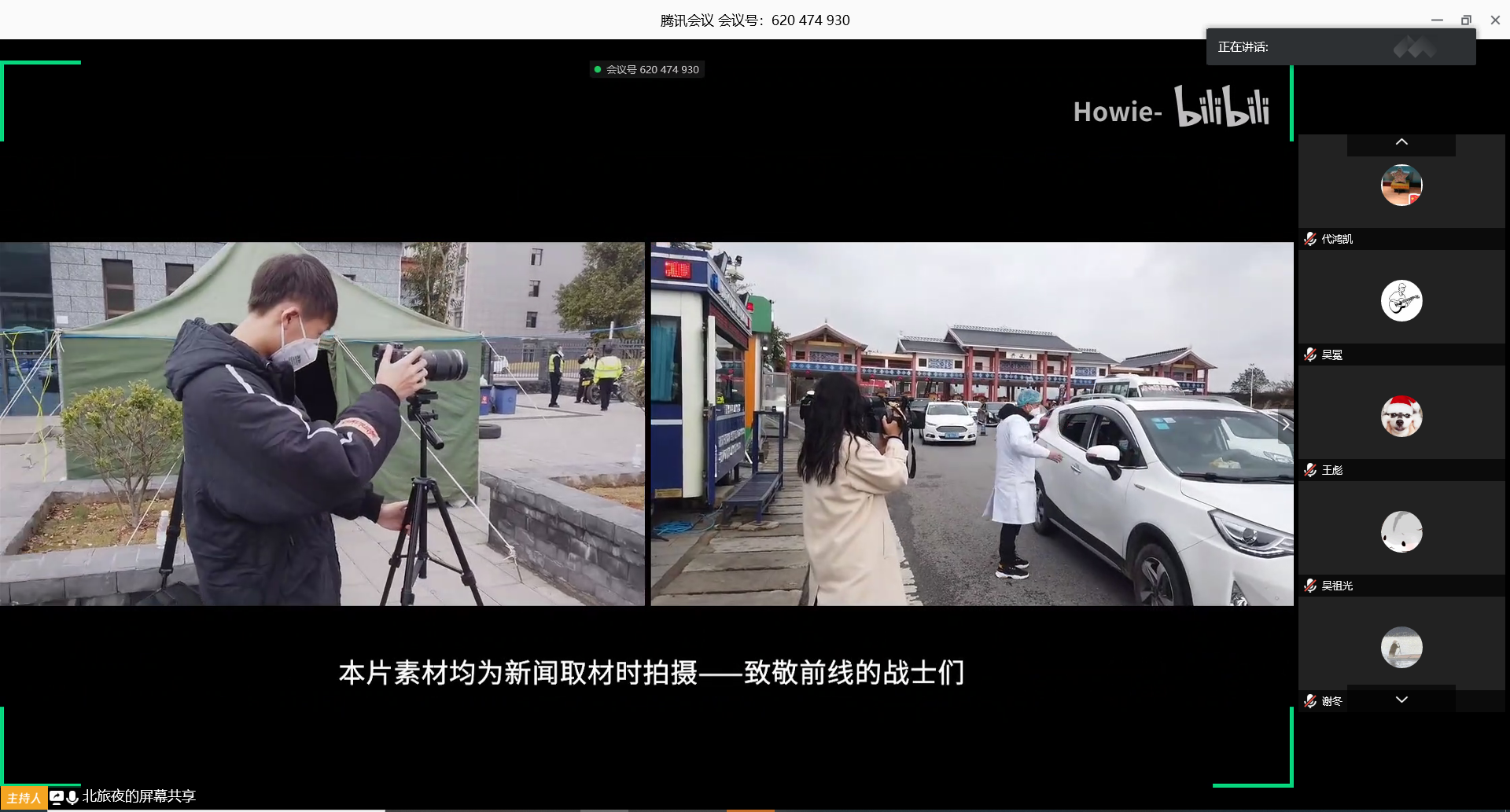Click the screen share icon beside 主持人
The height and width of the screenshot is (812, 1510).
(x=57, y=797)
